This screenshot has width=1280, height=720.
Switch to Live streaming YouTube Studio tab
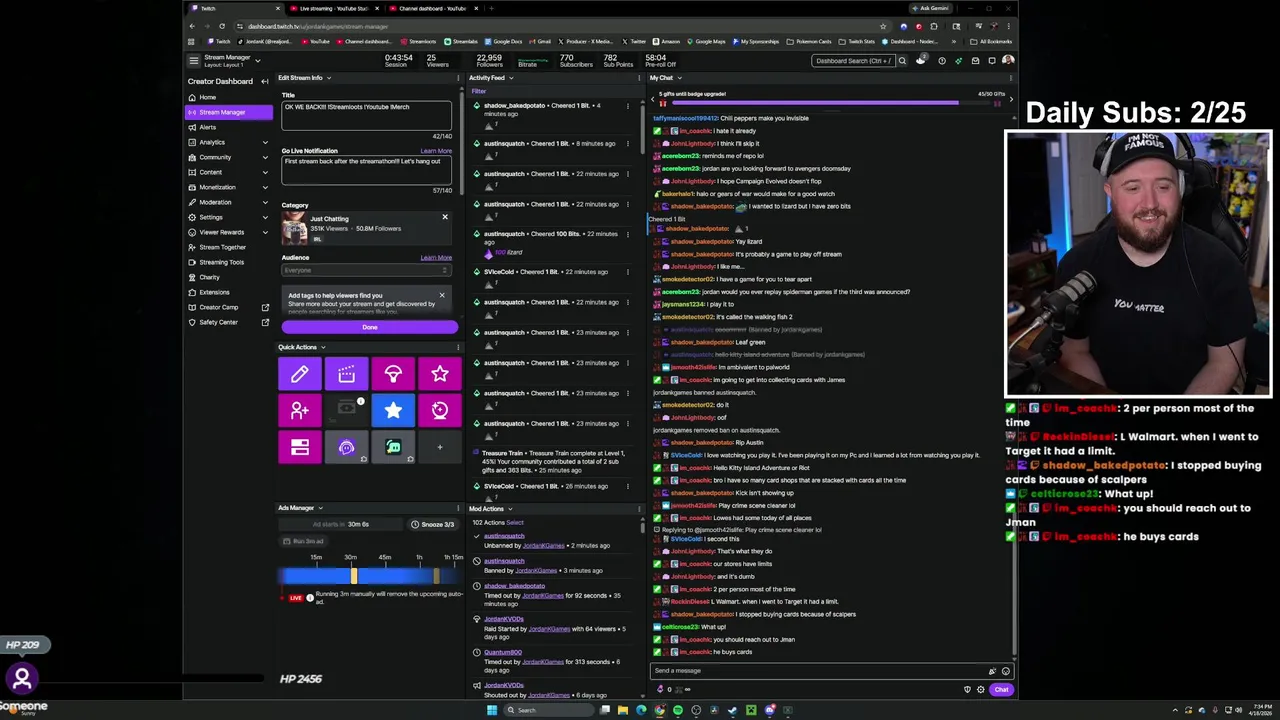click(x=334, y=8)
